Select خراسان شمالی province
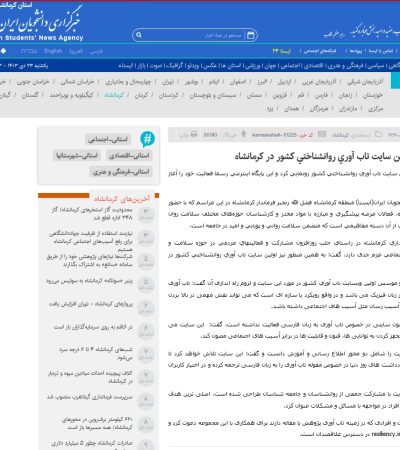This screenshot has height=450, width=400. [x=77, y=82]
